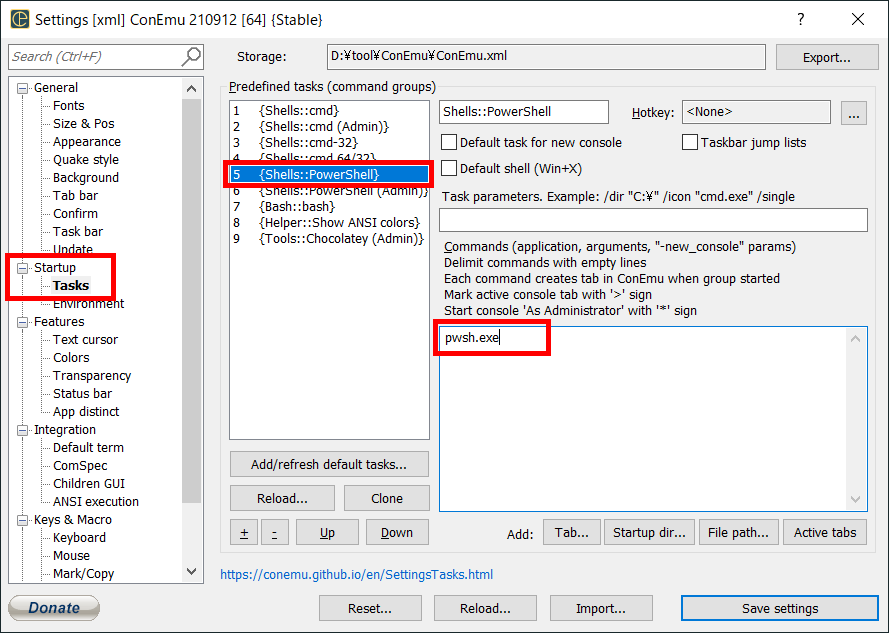
Task: Select Quake style in tree
Action: click(86, 160)
